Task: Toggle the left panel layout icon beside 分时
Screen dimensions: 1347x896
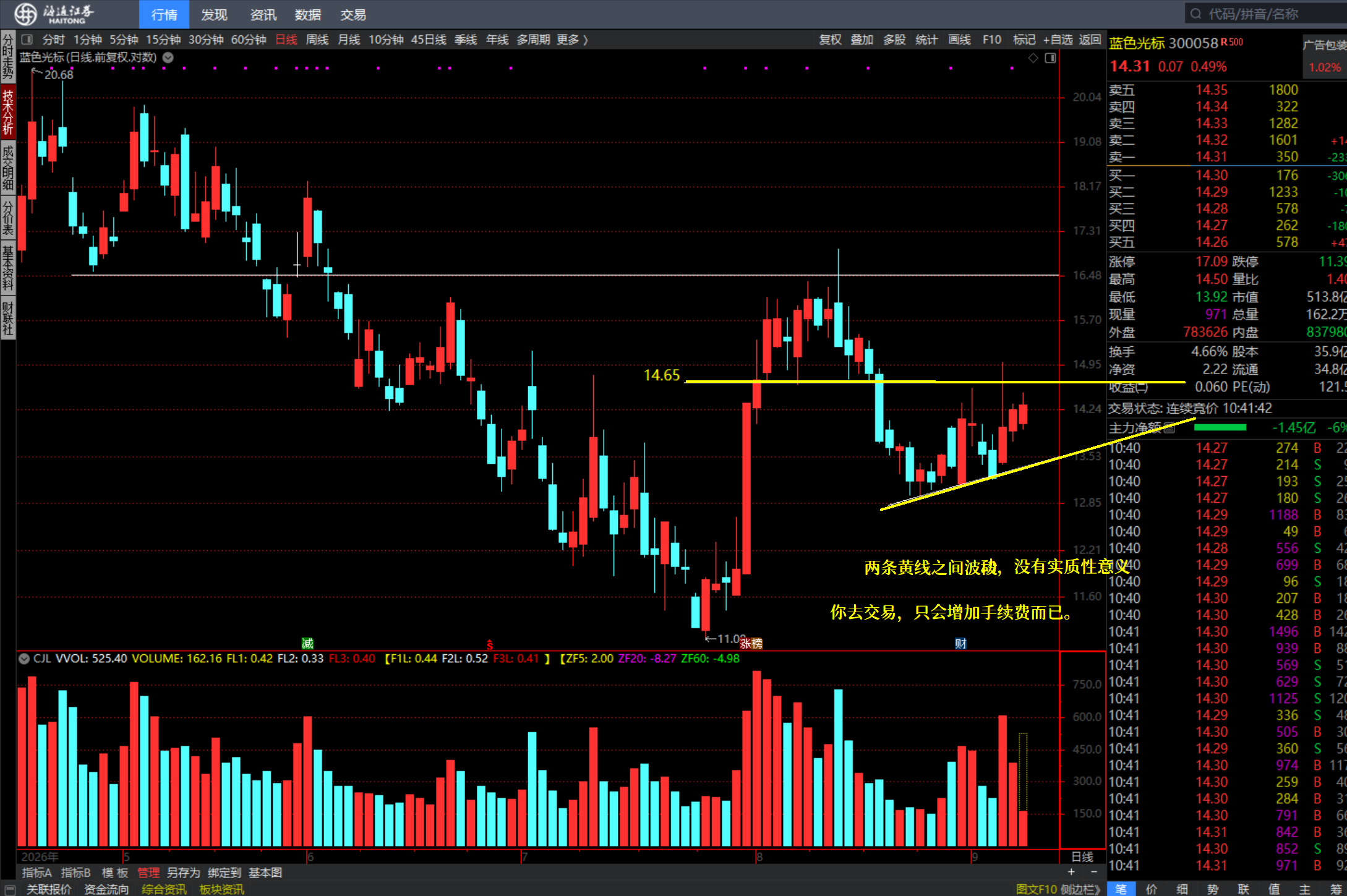Action: [x=27, y=40]
